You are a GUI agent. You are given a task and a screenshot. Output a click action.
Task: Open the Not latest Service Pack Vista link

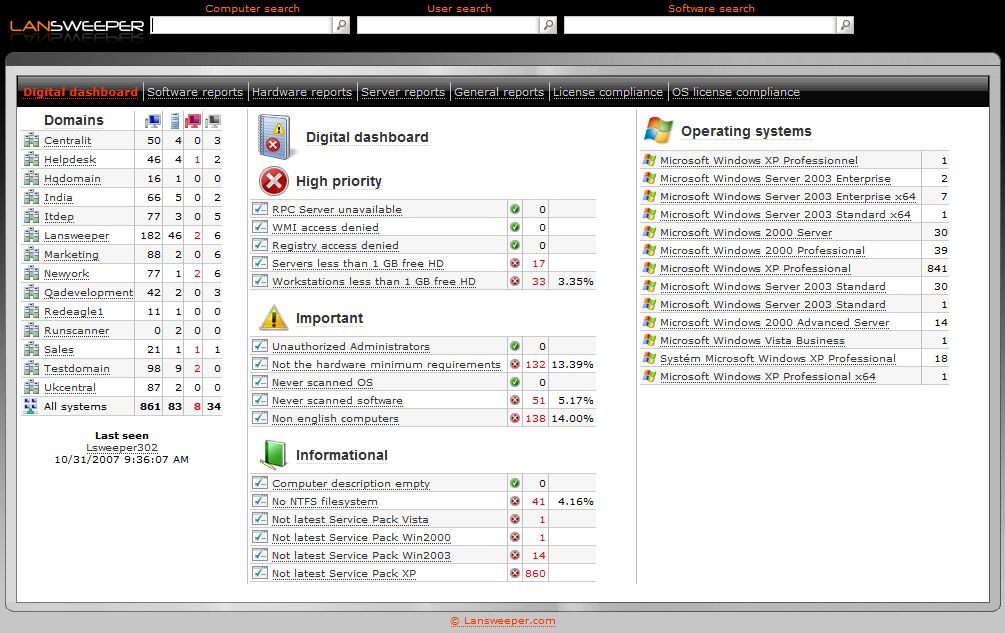pyautogui.click(x=350, y=519)
